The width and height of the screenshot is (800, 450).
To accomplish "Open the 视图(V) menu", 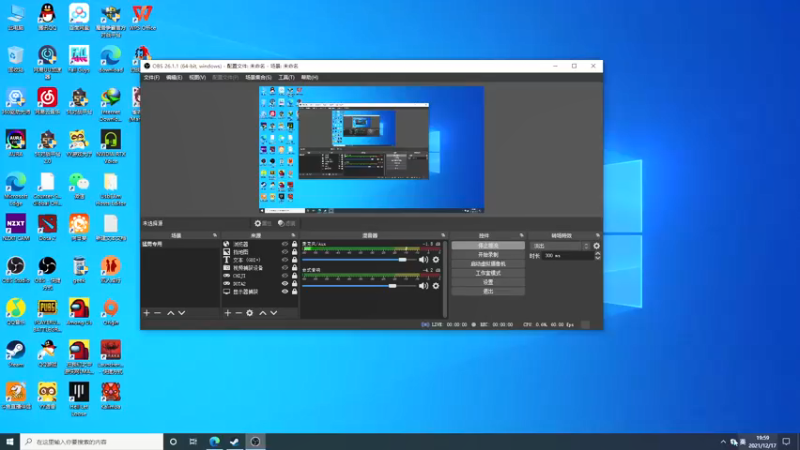I will [197, 78].
